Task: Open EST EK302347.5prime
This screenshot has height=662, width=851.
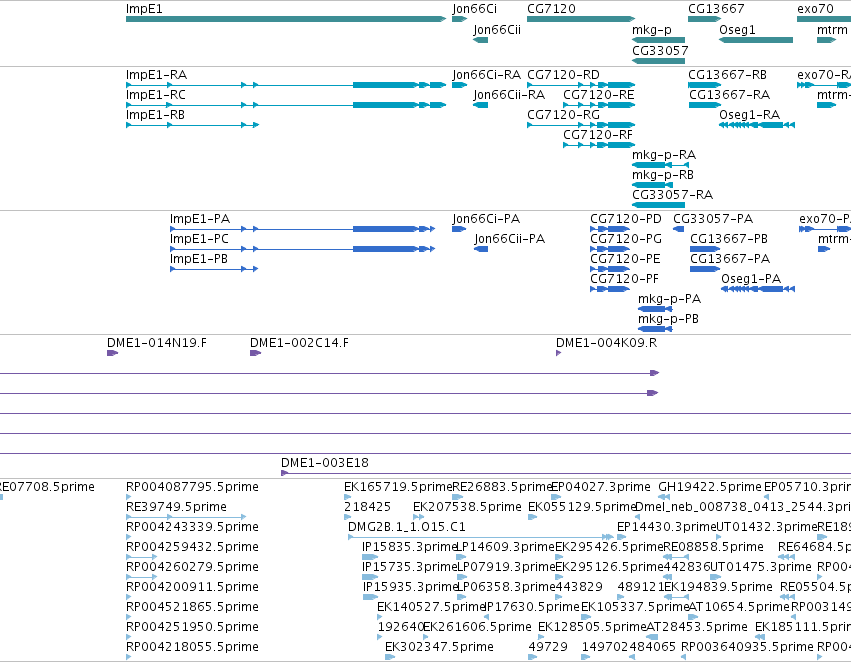Action: tap(390, 657)
